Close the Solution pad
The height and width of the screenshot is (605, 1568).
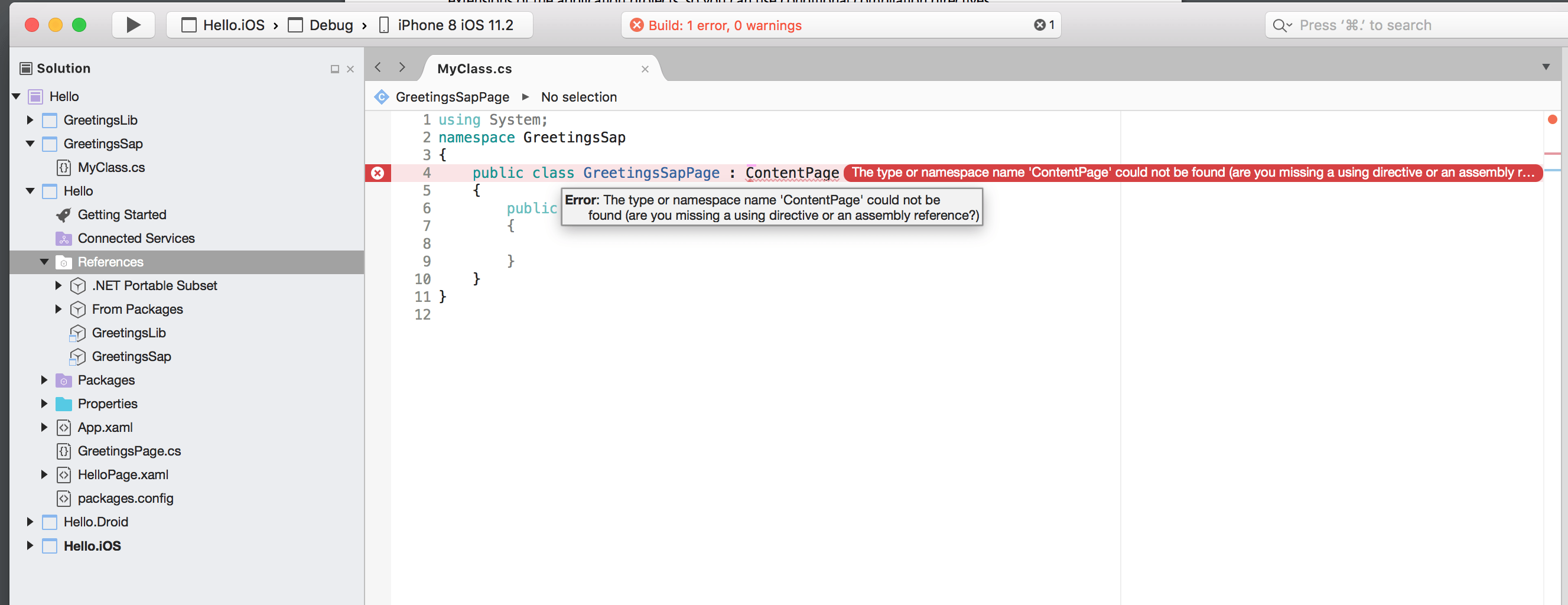tap(350, 69)
